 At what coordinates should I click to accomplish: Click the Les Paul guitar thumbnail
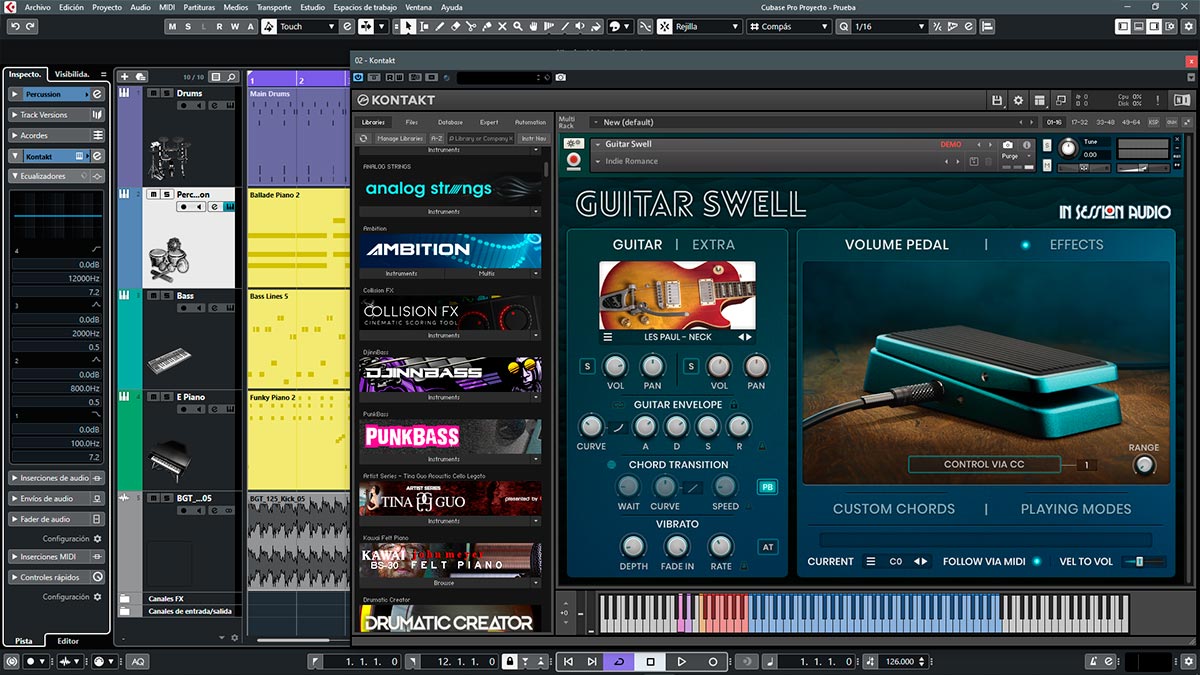677,295
